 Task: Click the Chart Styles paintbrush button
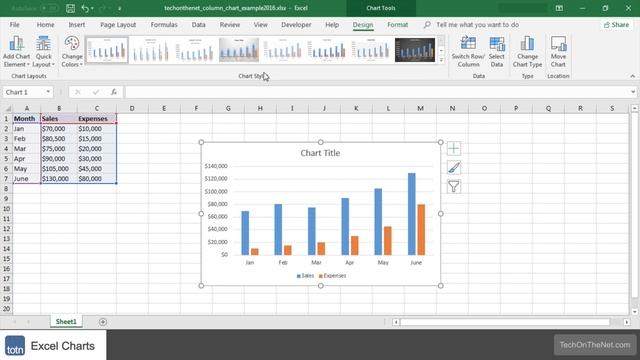click(x=453, y=168)
